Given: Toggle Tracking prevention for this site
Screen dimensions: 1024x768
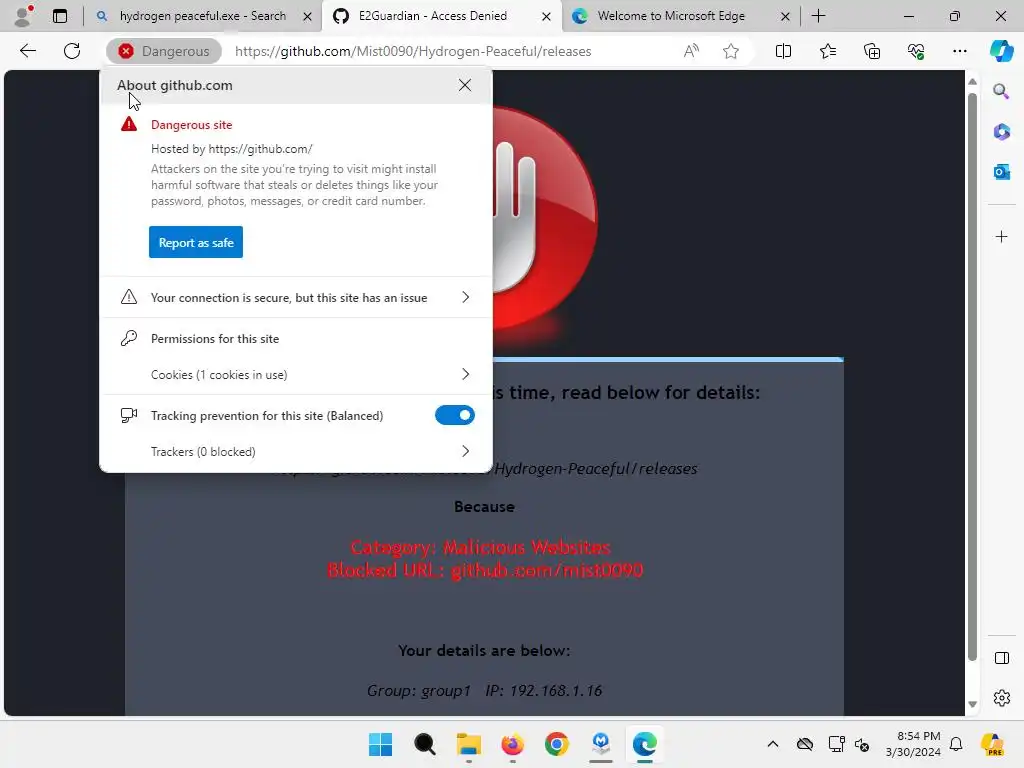Looking at the screenshot, I should coord(455,415).
